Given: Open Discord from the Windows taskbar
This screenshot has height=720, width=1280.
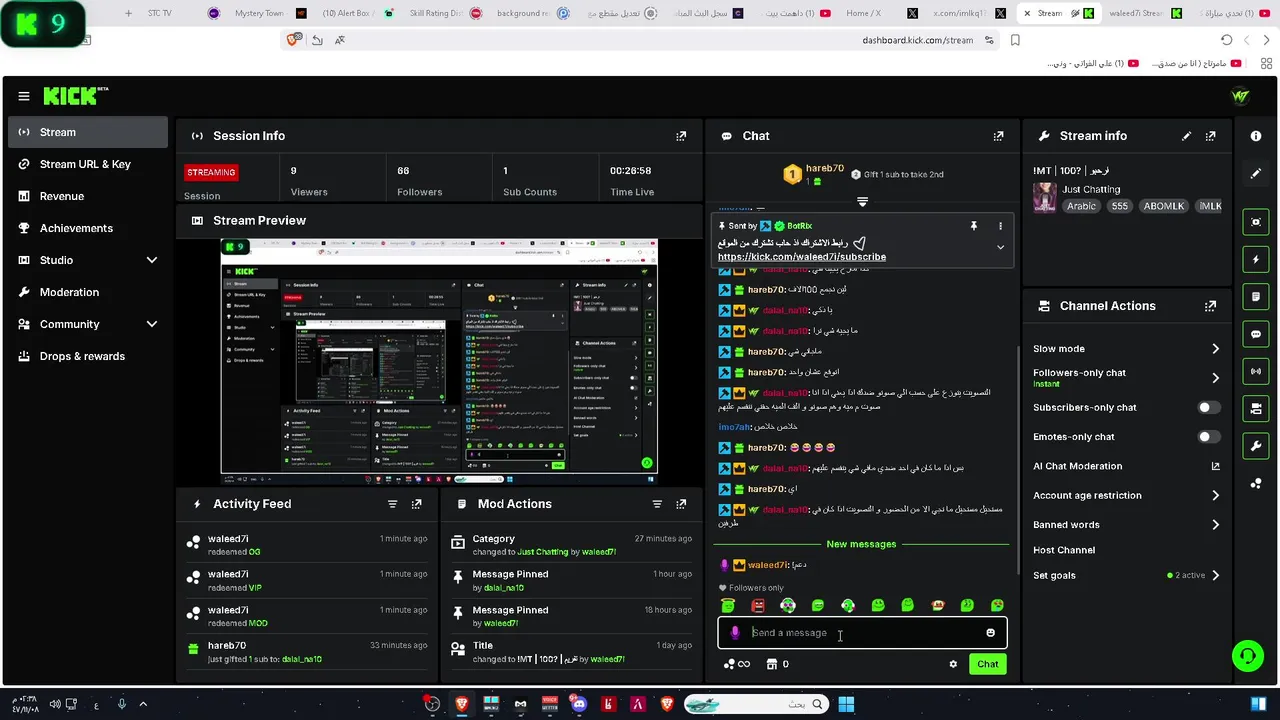Looking at the screenshot, I should coord(579,704).
